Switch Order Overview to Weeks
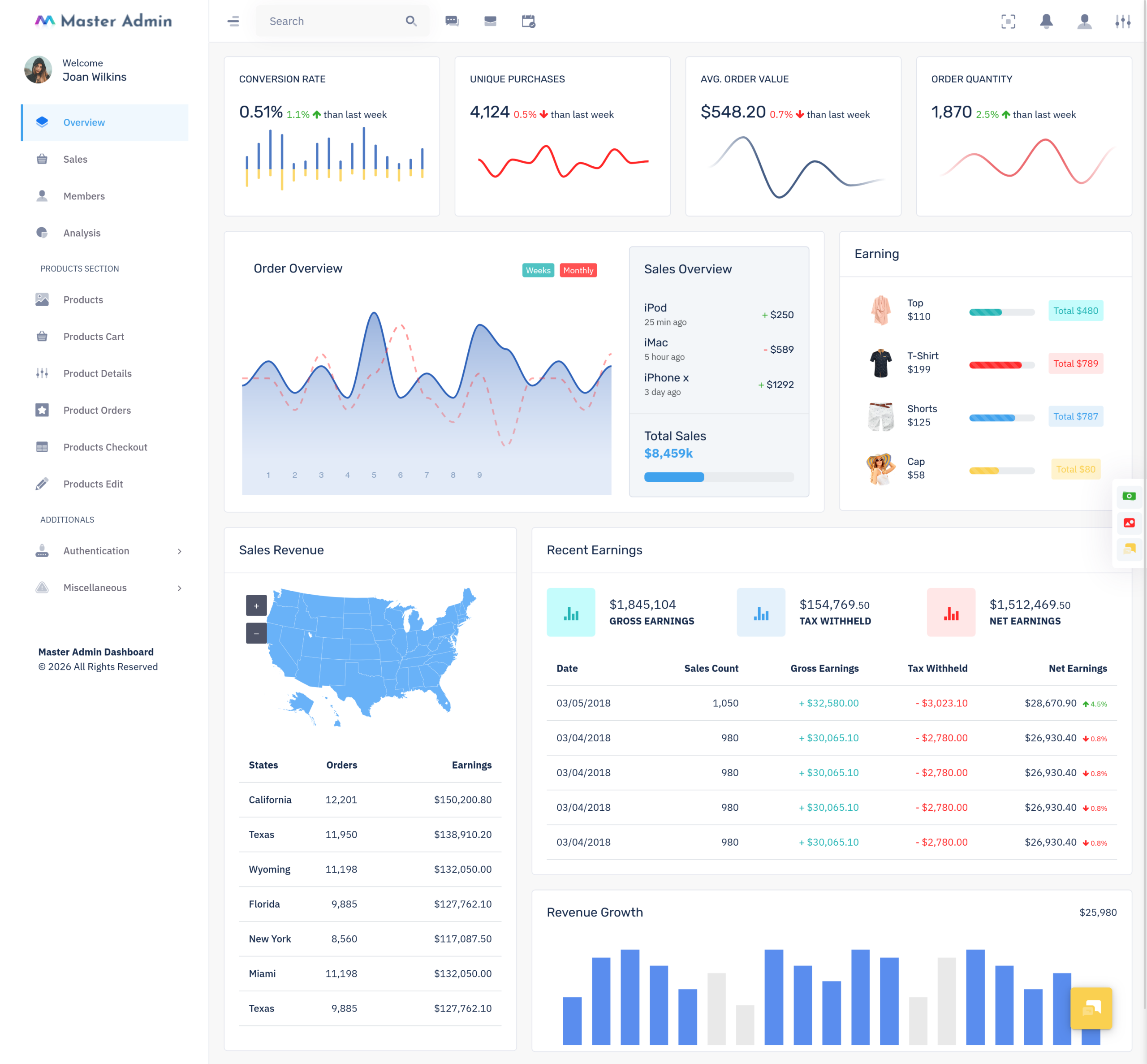Image resolution: width=1147 pixels, height=1064 pixels. [538, 270]
